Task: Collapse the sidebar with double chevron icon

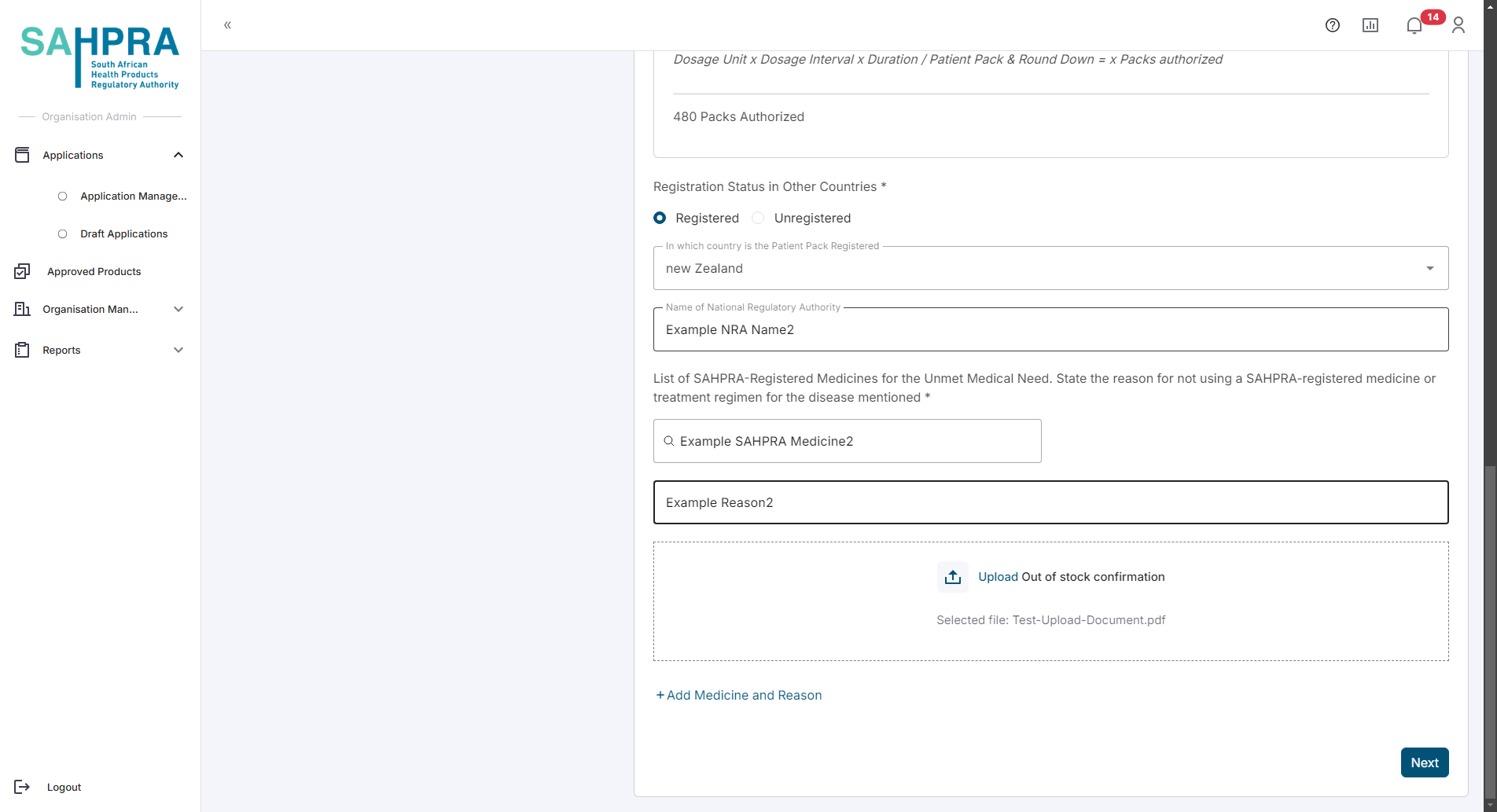Action: (x=227, y=25)
